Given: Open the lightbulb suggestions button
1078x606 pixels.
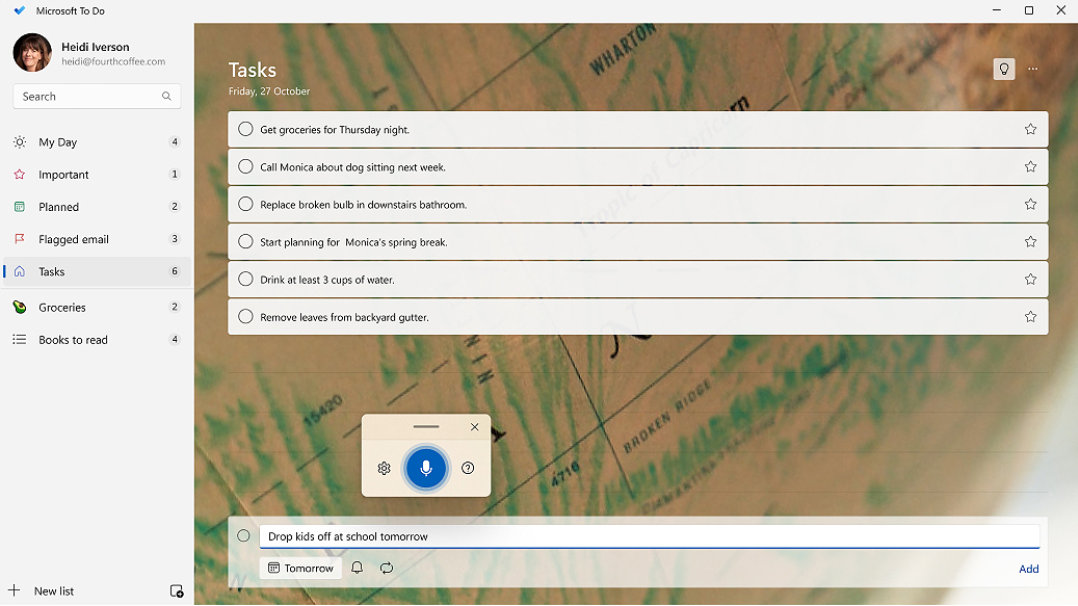Looking at the screenshot, I should point(1003,69).
